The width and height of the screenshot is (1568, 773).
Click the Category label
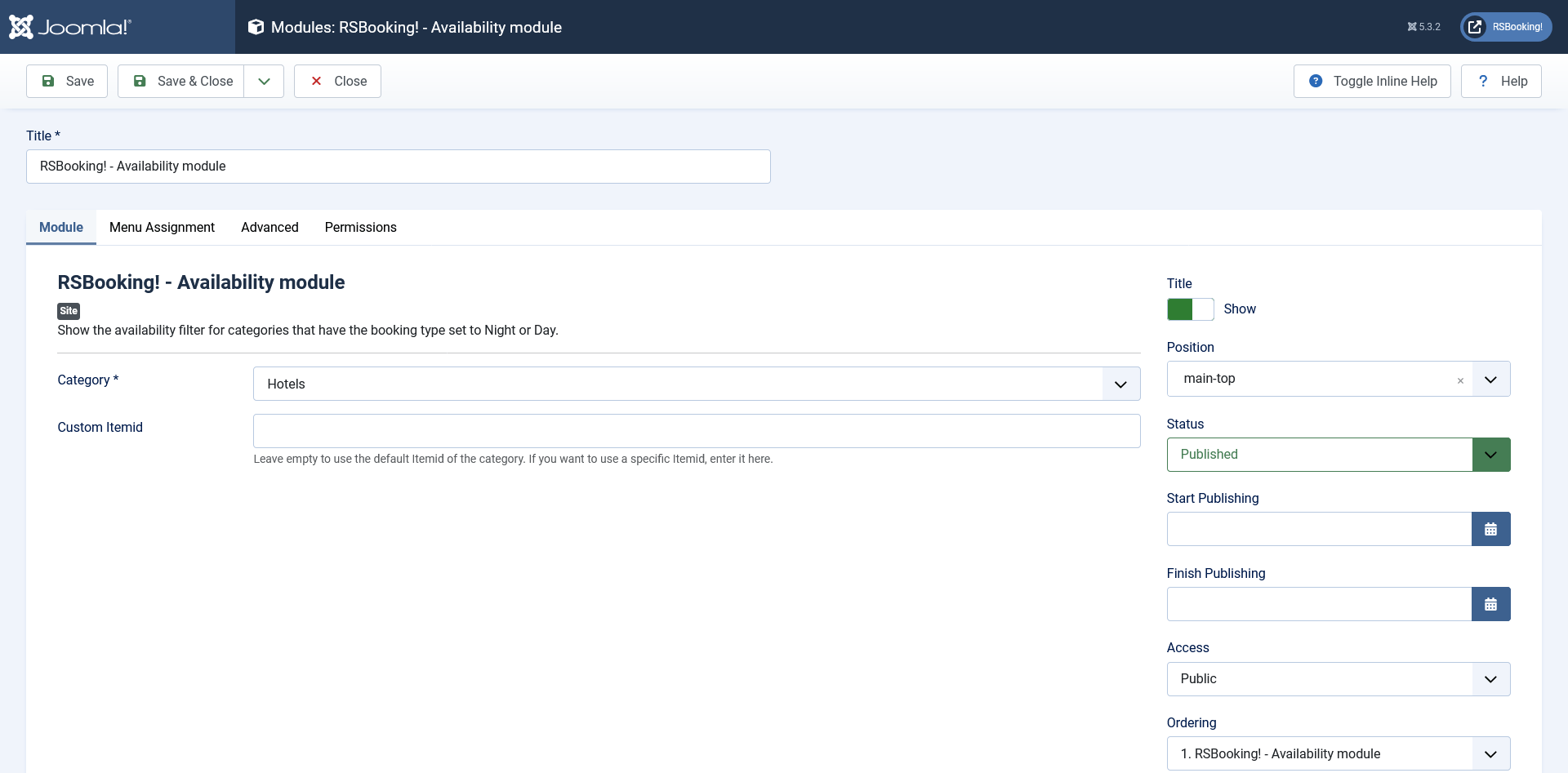coord(88,380)
